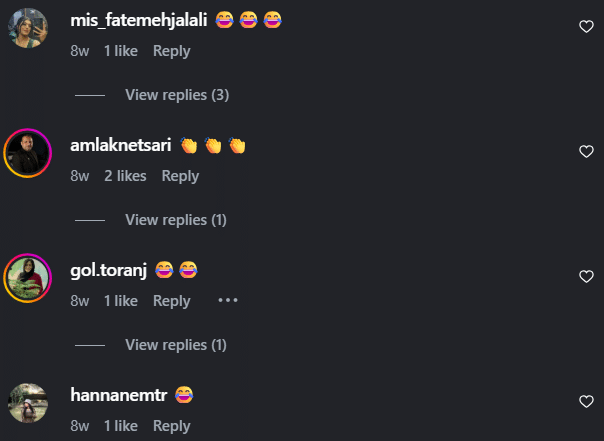Image resolution: width=604 pixels, height=441 pixels.
Task: Open the hannanemtr username link
Action: (x=119, y=395)
